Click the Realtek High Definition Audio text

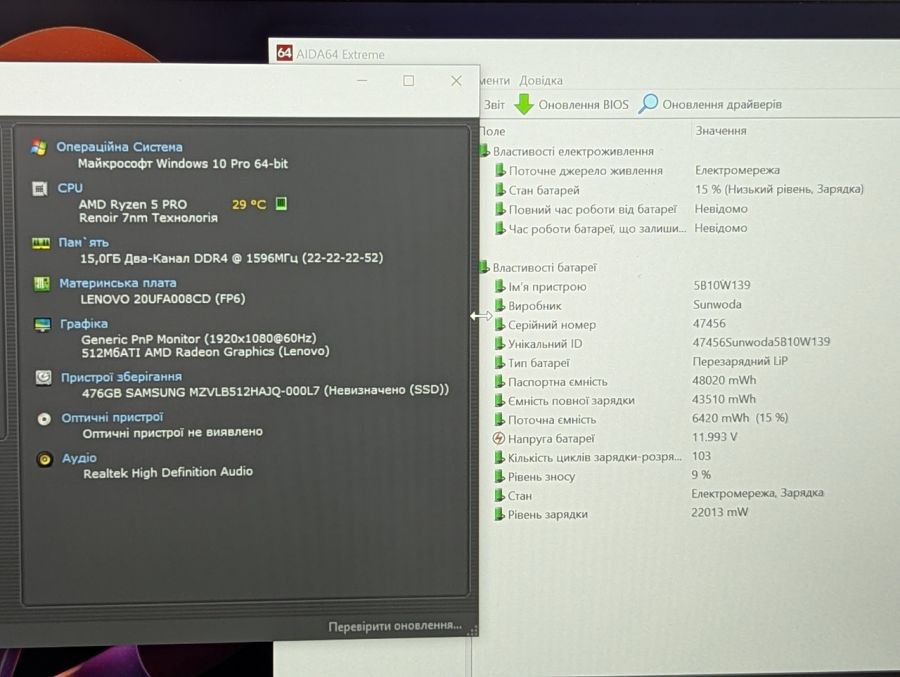pos(168,472)
